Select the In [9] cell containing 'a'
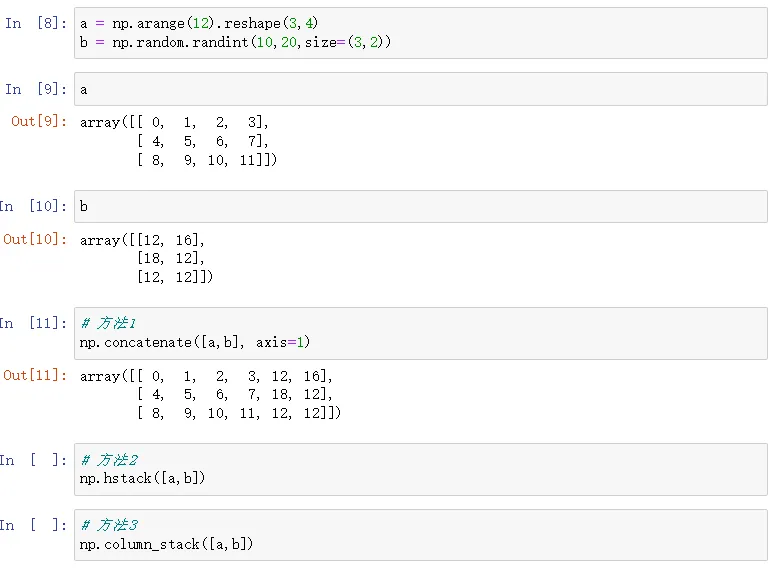Screen dimensions: 777x571 coord(420,89)
